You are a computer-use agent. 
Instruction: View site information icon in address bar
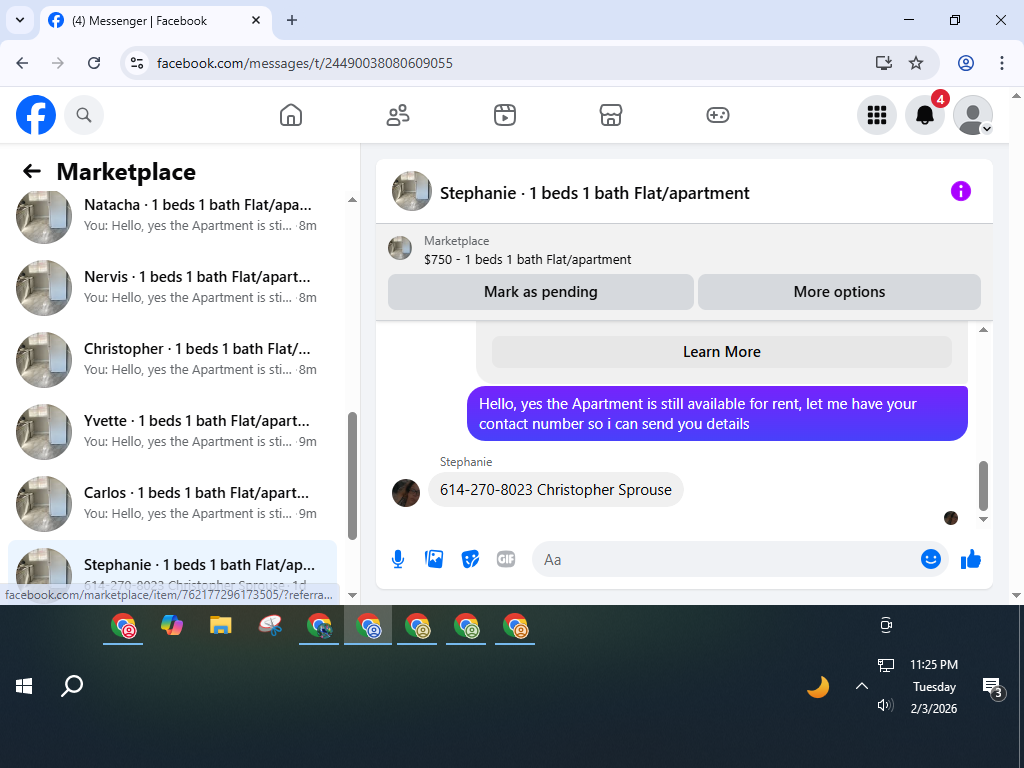[136, 63]
